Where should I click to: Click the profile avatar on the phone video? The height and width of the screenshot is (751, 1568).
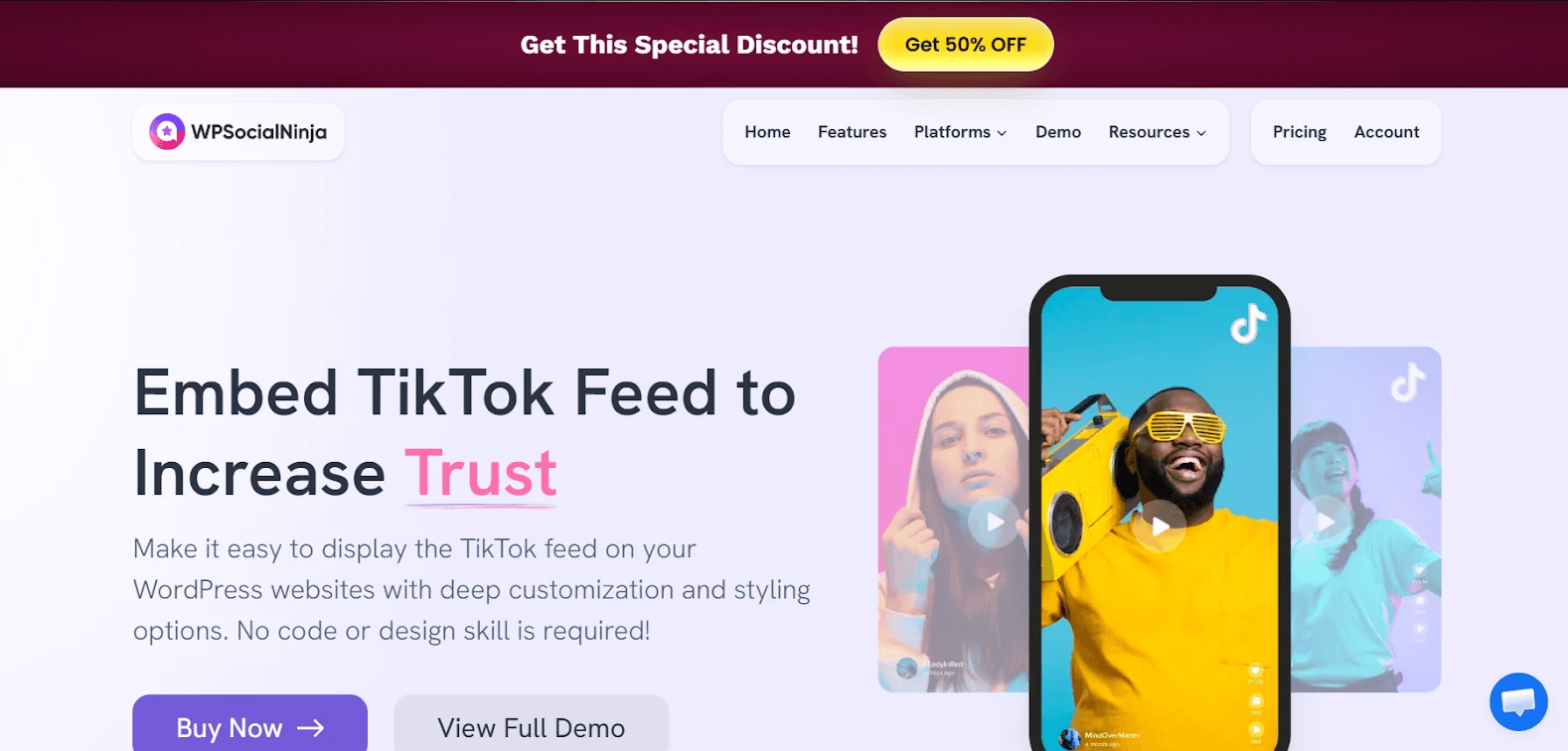point(1070,738)
